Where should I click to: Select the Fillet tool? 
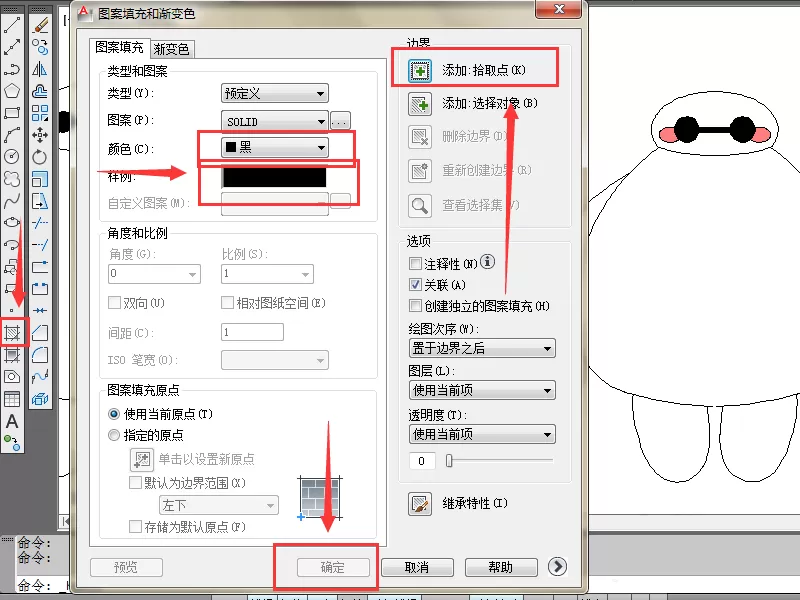(40, 355)
